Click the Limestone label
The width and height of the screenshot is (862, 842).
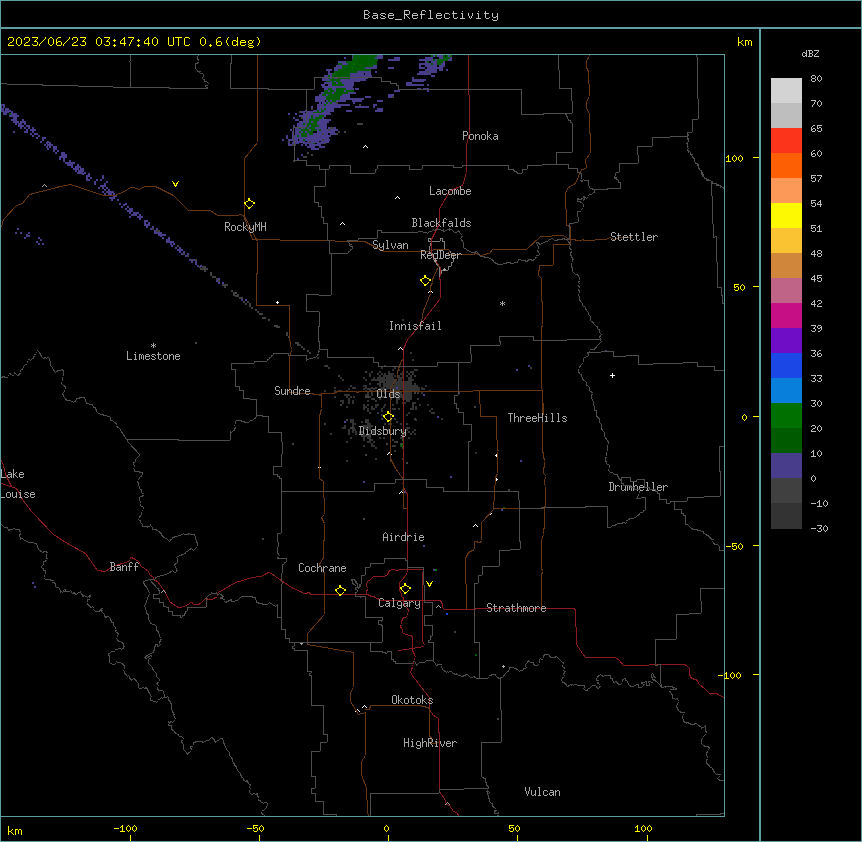click(153, 356)
